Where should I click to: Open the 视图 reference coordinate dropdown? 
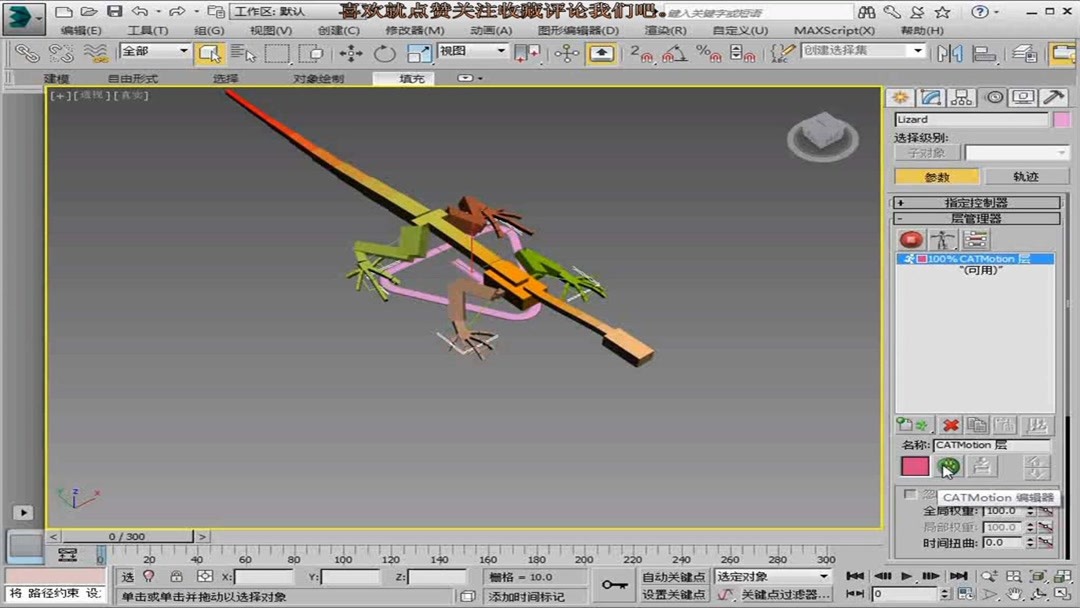[x=470, y=51]
